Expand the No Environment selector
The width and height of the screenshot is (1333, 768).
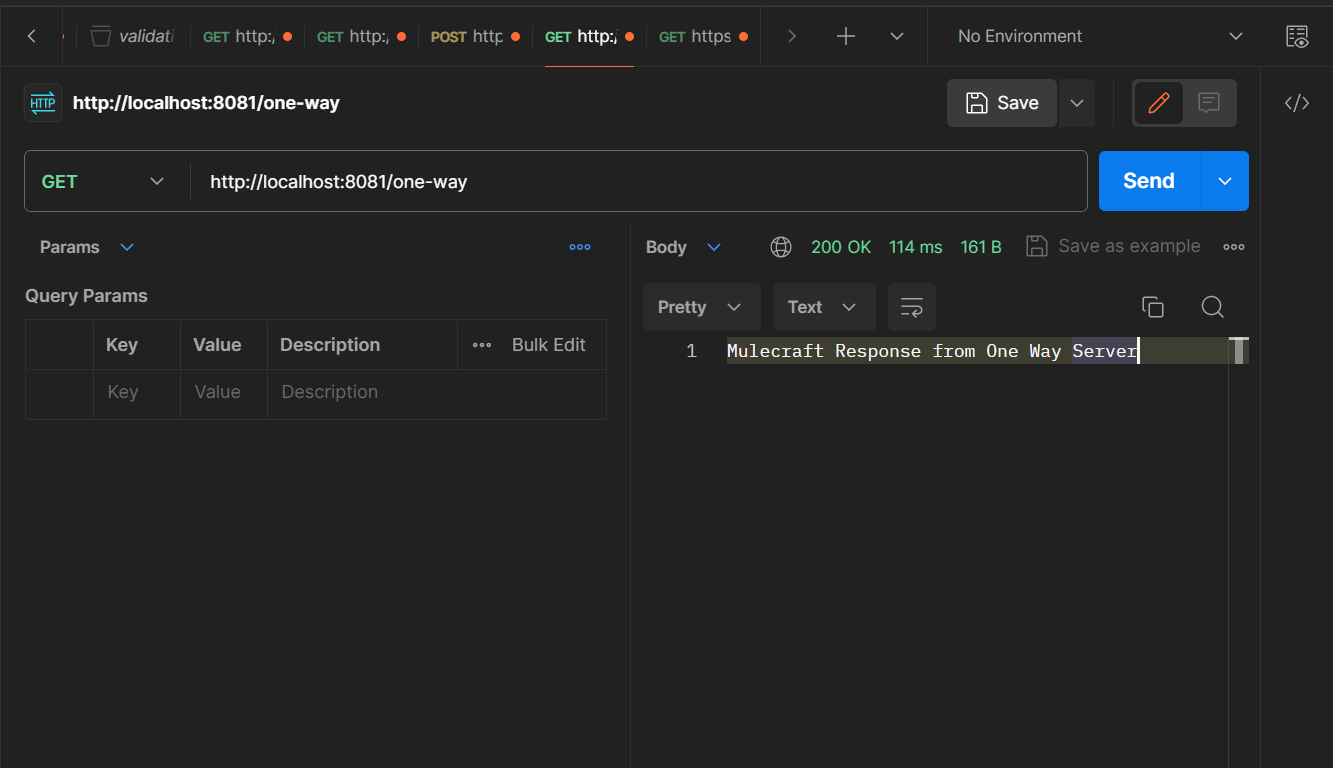pyautogui.click(x=1098, y=37)
